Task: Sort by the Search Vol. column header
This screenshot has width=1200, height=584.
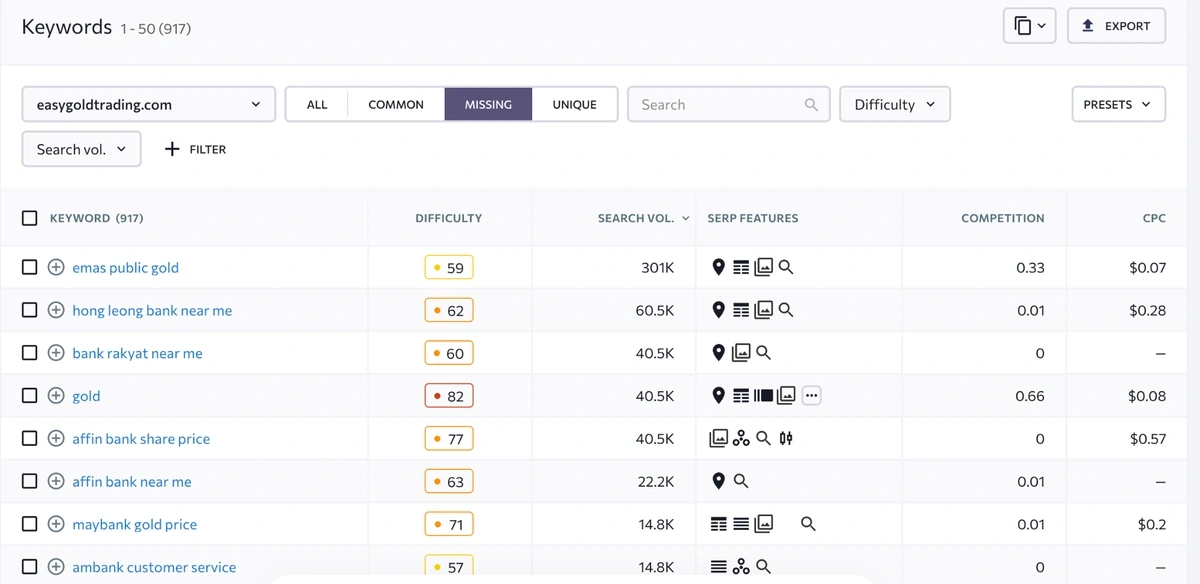Action: coord(644,218)
